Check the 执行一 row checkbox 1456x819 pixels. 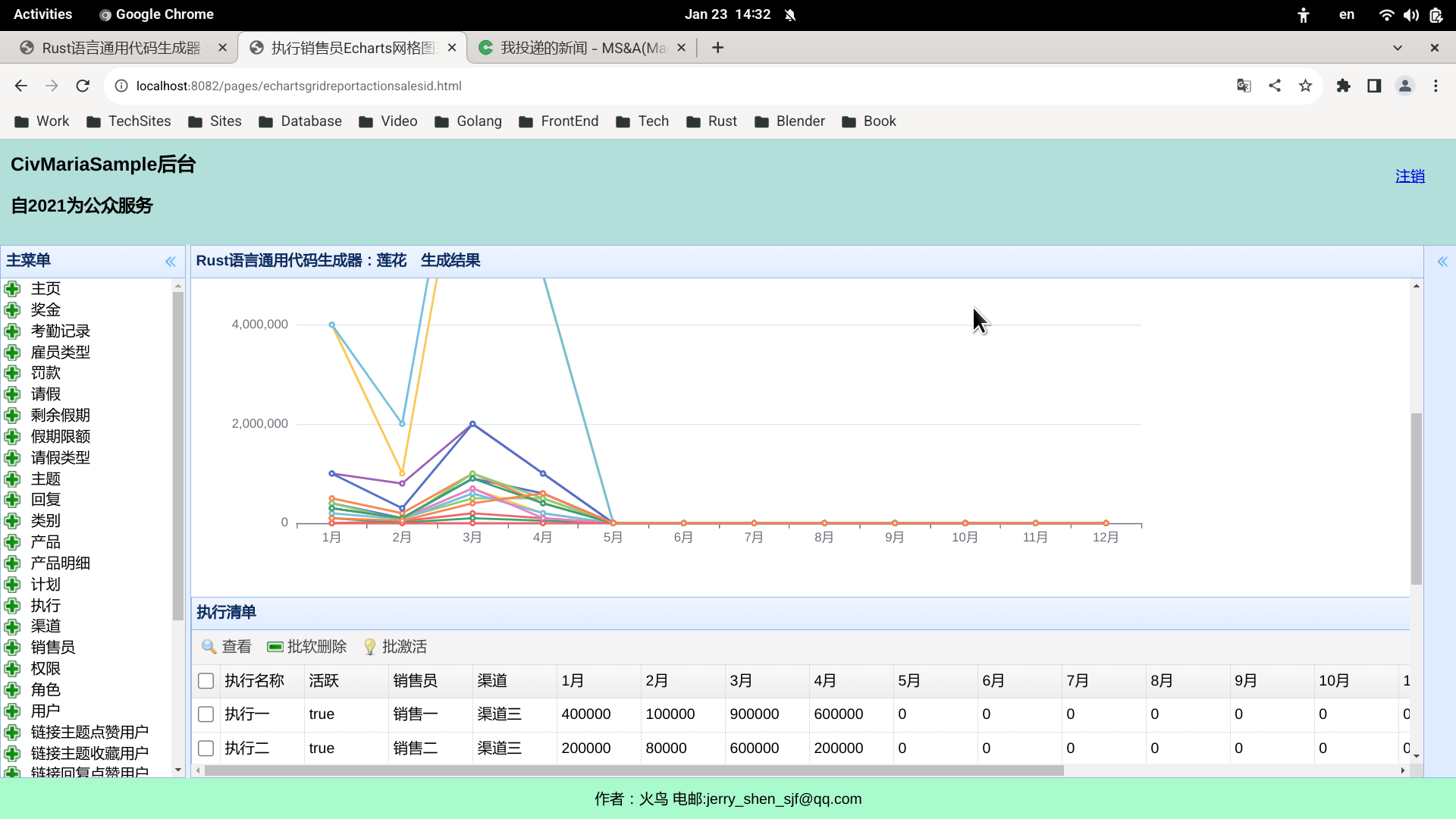(x=206, y=714)
